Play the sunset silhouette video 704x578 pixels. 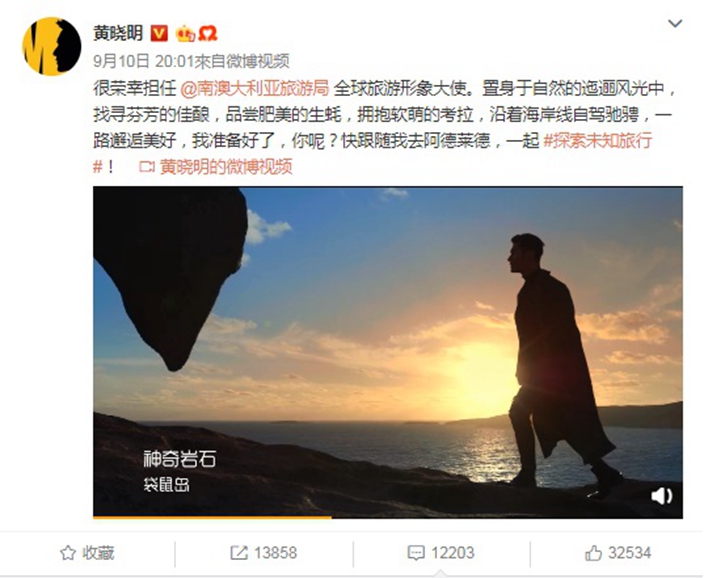coord(388,352)
